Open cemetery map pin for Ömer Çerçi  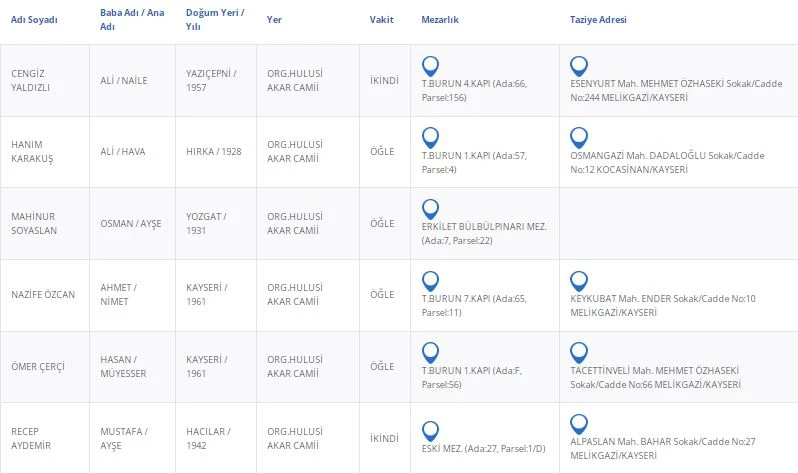pos(431,352)
